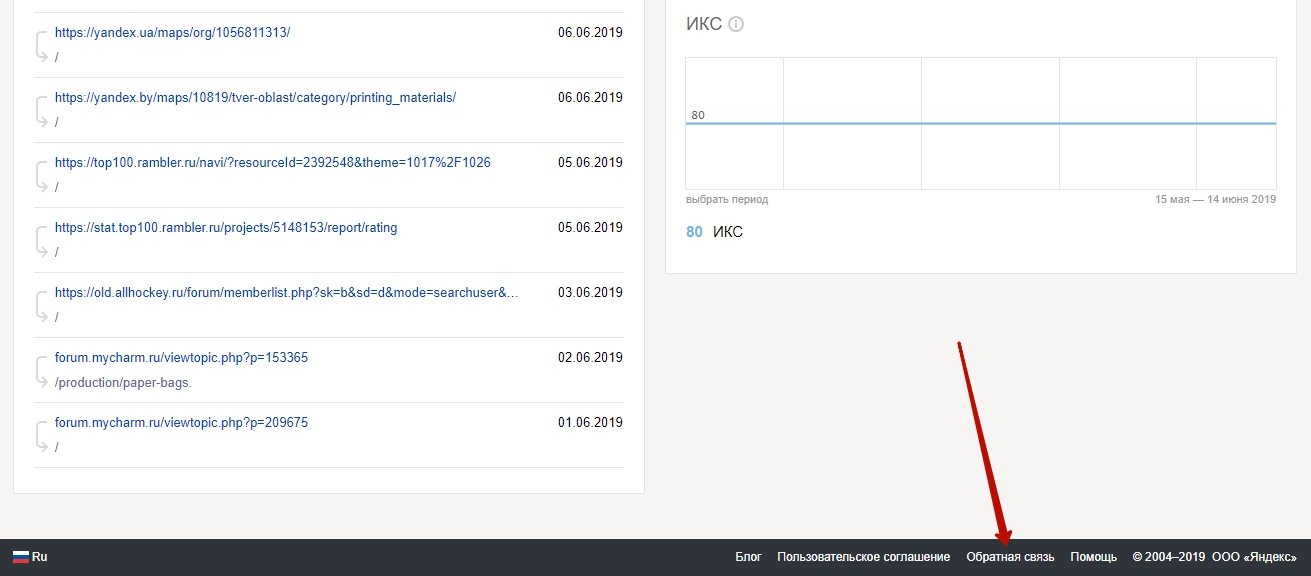Click the 80 ИКС legend entry
Image resolution: width=1311 pixels, height=576 pixels.
(x=714, y=232)
